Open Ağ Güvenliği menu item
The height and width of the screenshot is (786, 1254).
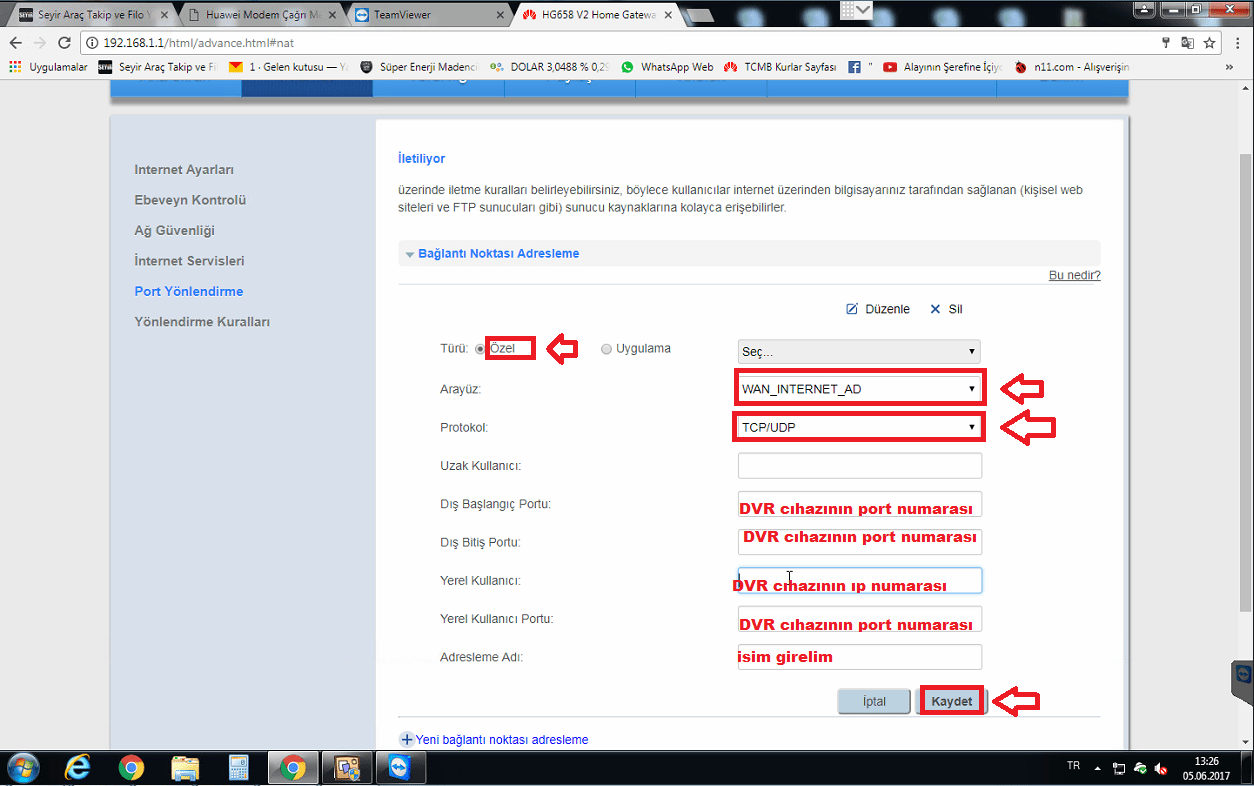[175, 230]
